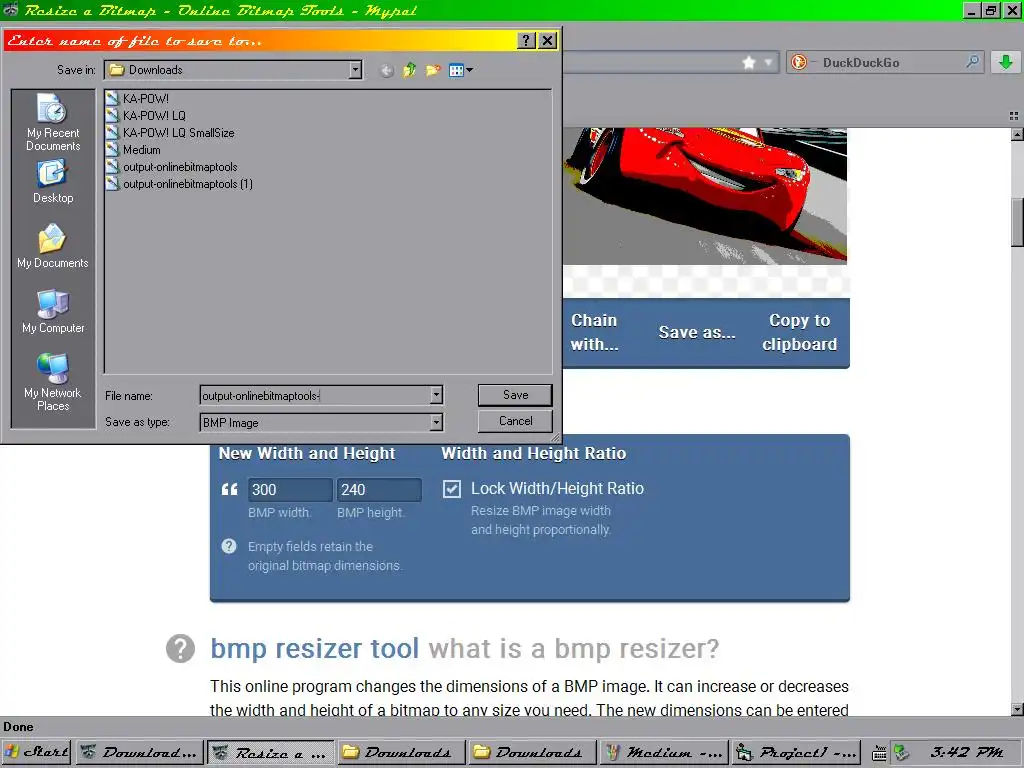Open the bookmark star dropdown arrow

click(769, 63)
